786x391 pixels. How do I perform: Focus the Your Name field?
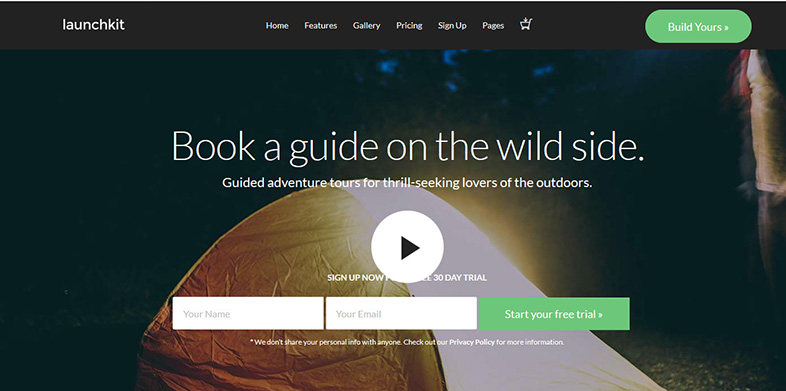click(248, 313)
